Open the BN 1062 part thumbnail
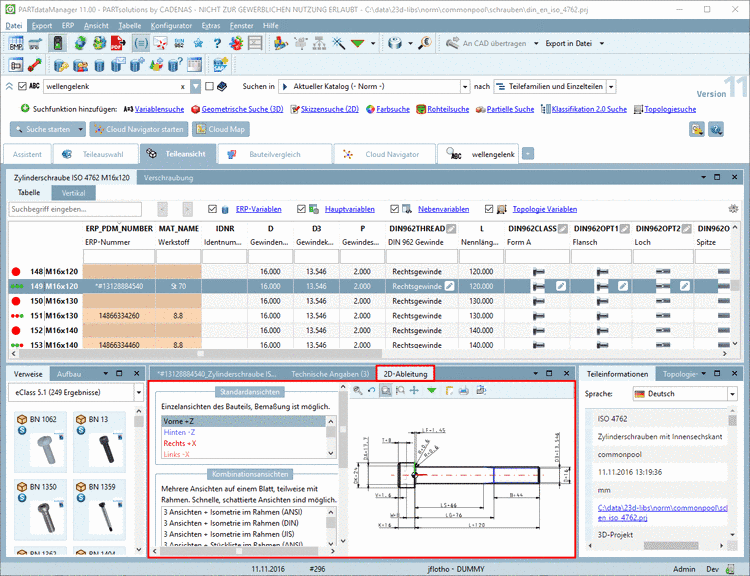This screenshot has height=576, width=750. 41,442
